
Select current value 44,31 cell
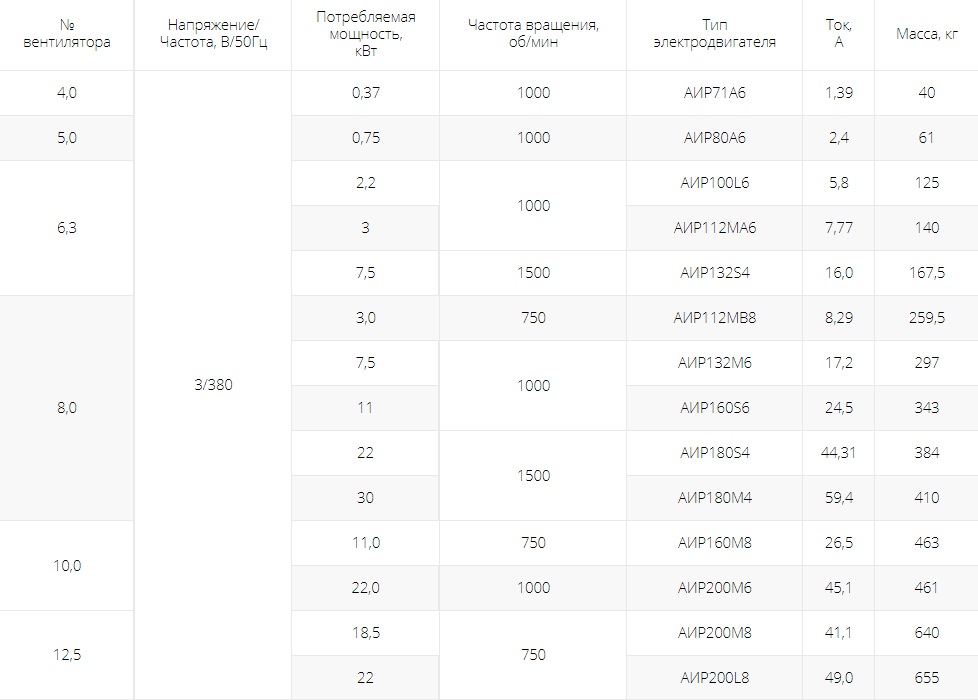(838, 453)
